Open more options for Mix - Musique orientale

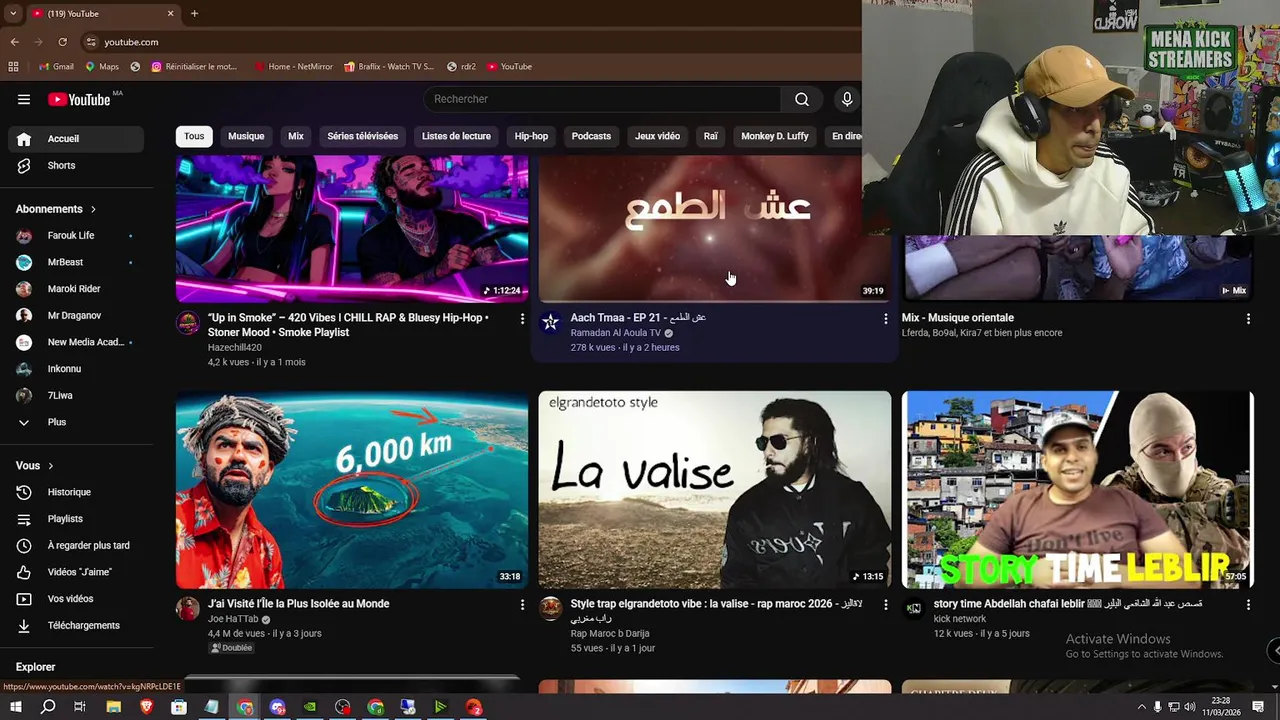(1248, 319)
